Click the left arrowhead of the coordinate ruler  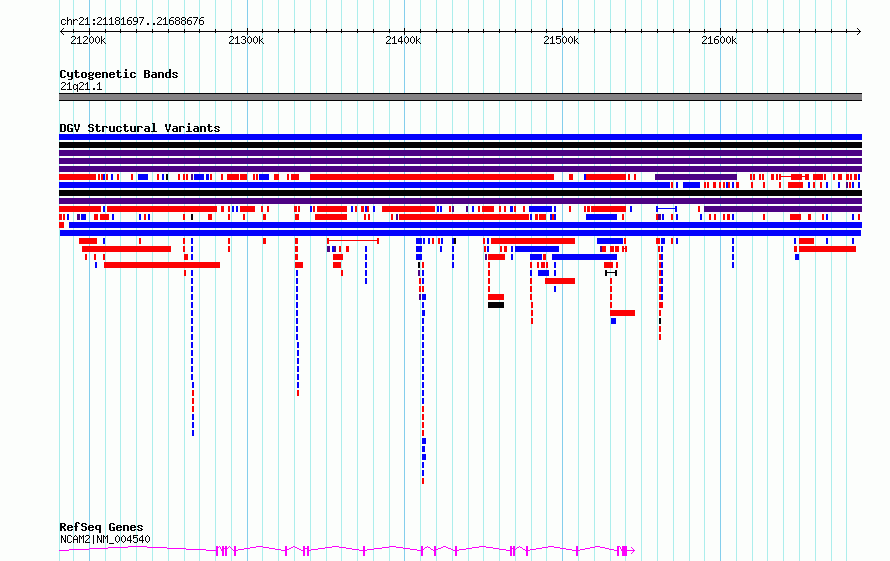click(62, 32)
